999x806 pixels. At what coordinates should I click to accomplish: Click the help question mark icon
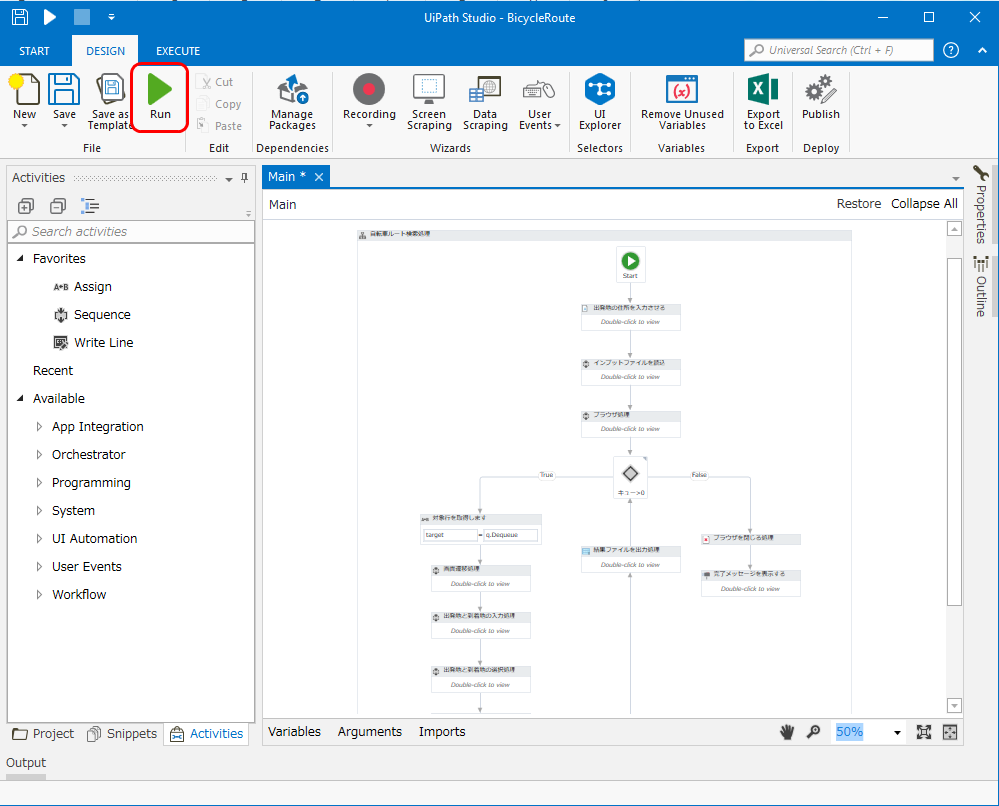(x=951, y=50)
